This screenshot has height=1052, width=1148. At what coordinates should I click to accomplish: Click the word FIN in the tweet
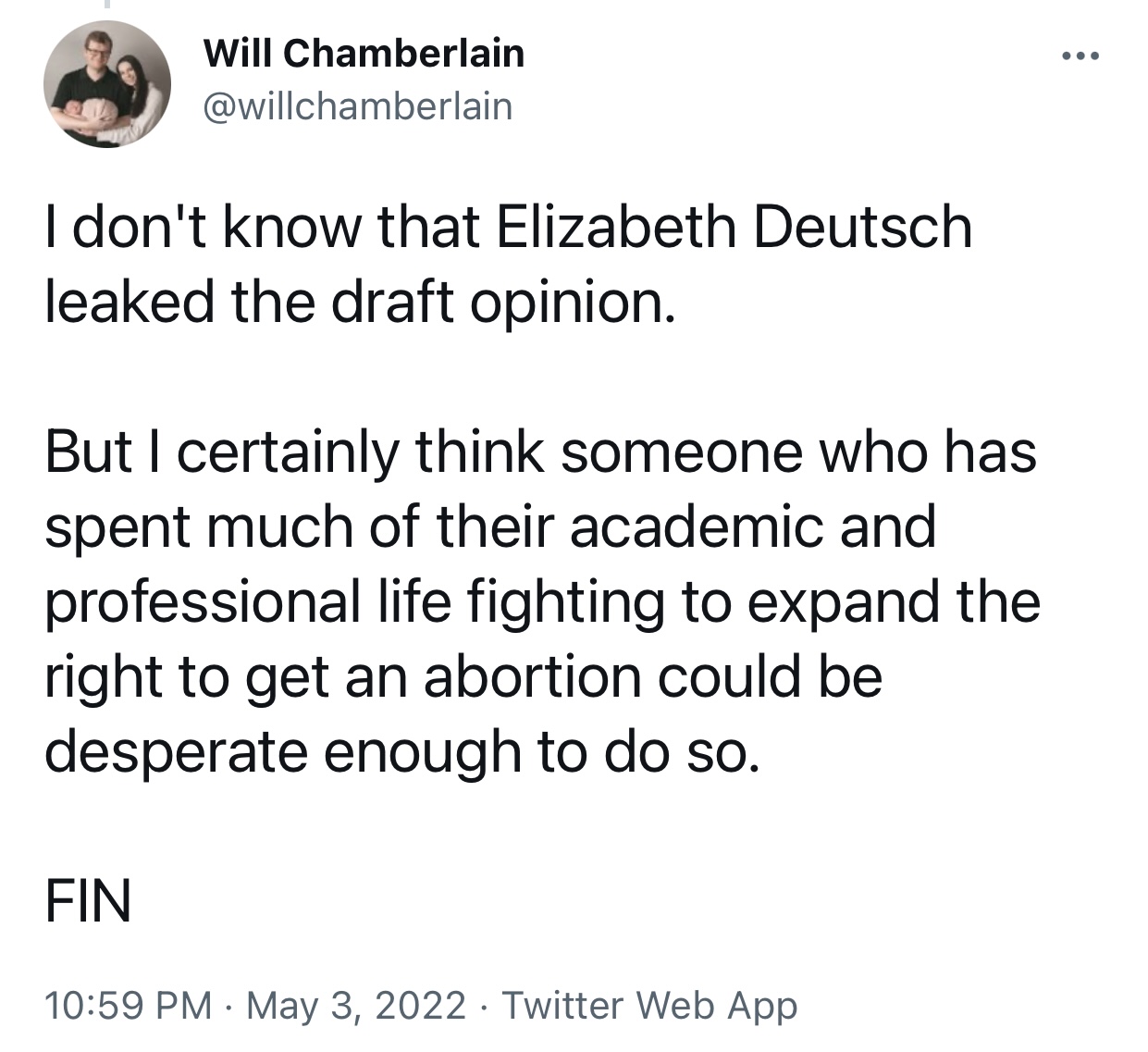(88, 901)
